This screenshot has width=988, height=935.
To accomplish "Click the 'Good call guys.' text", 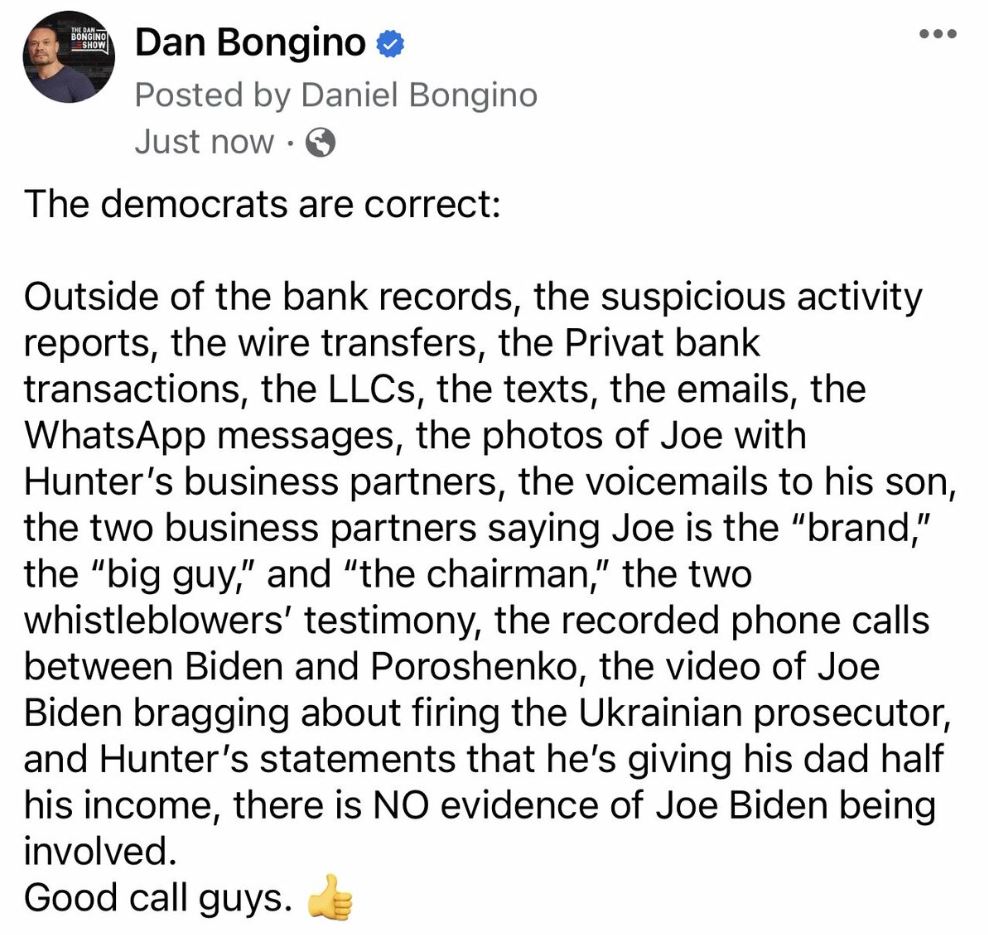I will point(158,898).
